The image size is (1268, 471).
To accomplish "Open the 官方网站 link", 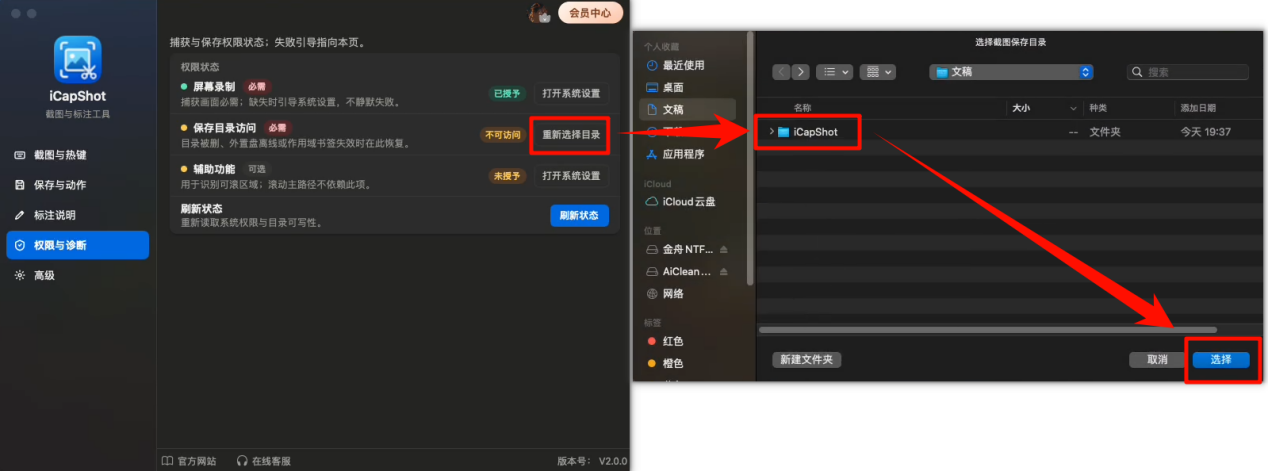I will [189, 461].
